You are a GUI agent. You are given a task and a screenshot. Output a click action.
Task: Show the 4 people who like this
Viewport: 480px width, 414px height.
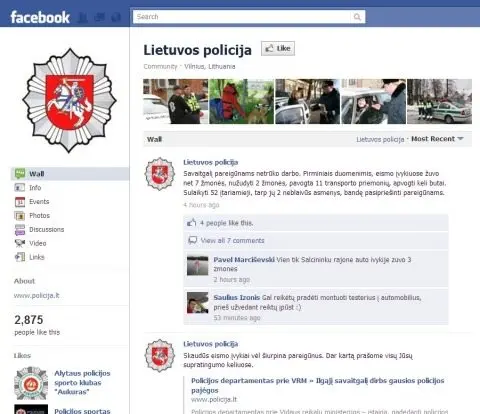click(x=226, y=223)
